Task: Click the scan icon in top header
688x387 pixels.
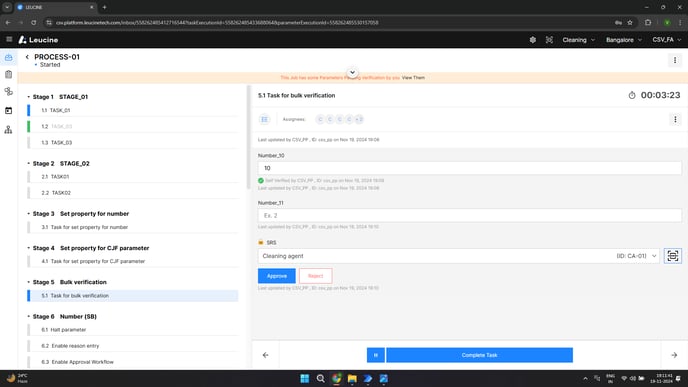Action: point(549,40)
